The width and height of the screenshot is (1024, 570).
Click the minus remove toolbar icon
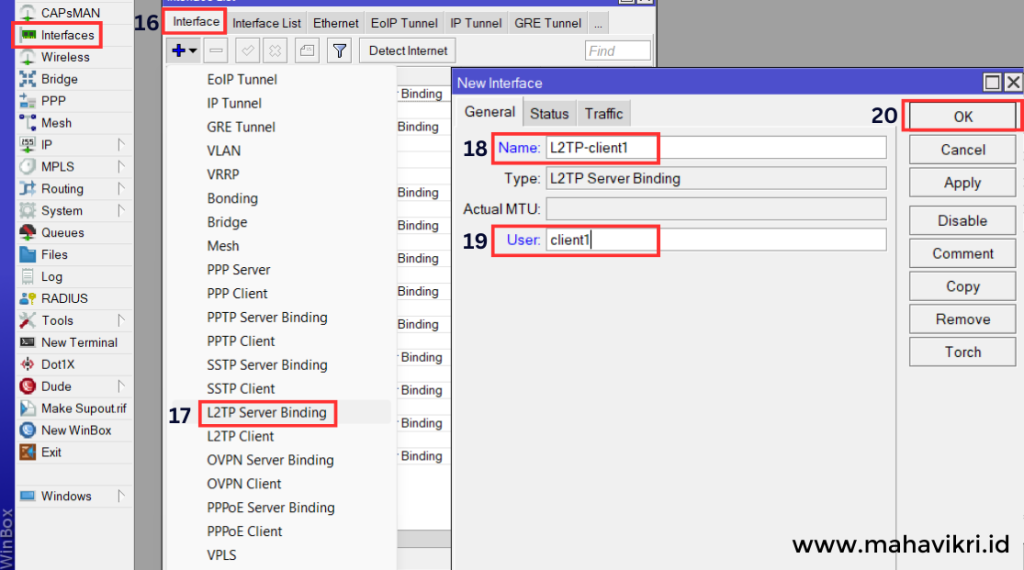[217, 50]
